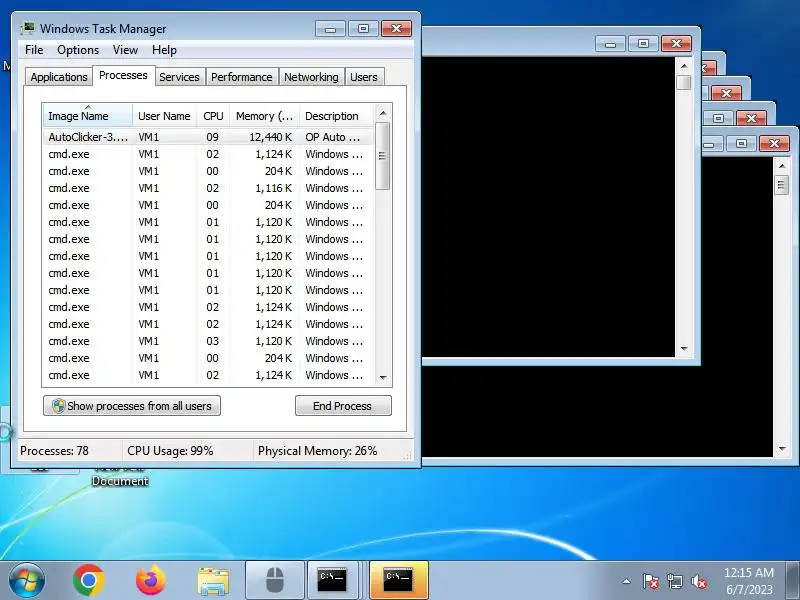Open Windows Explorer folder icon in taskbar

[213, 581]
